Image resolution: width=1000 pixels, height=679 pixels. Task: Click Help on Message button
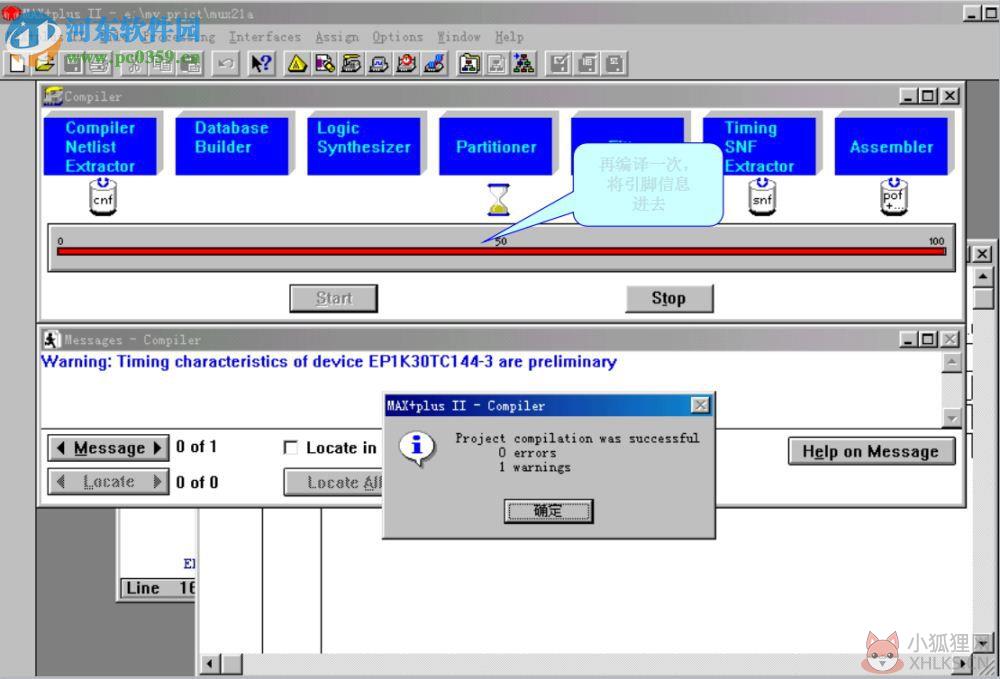click(871, 451)
